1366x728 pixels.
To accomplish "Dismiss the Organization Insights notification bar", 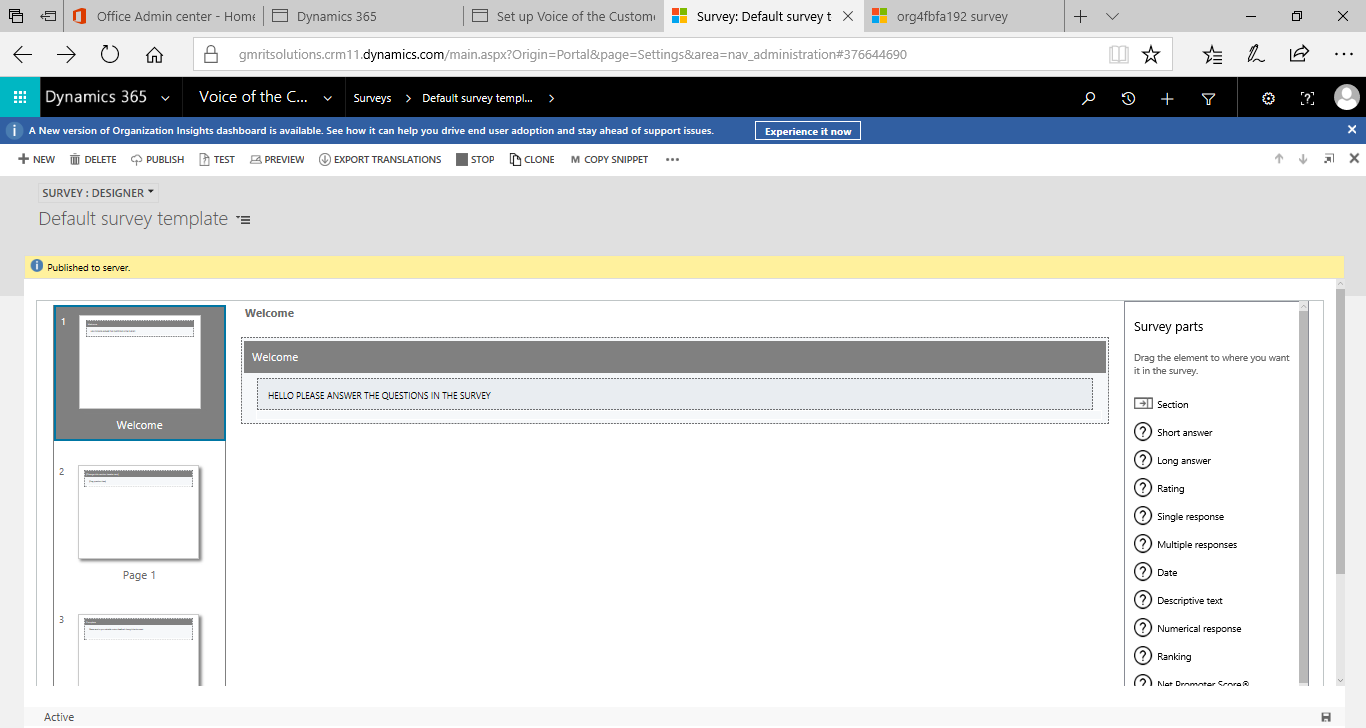I will click(1352, 130).
